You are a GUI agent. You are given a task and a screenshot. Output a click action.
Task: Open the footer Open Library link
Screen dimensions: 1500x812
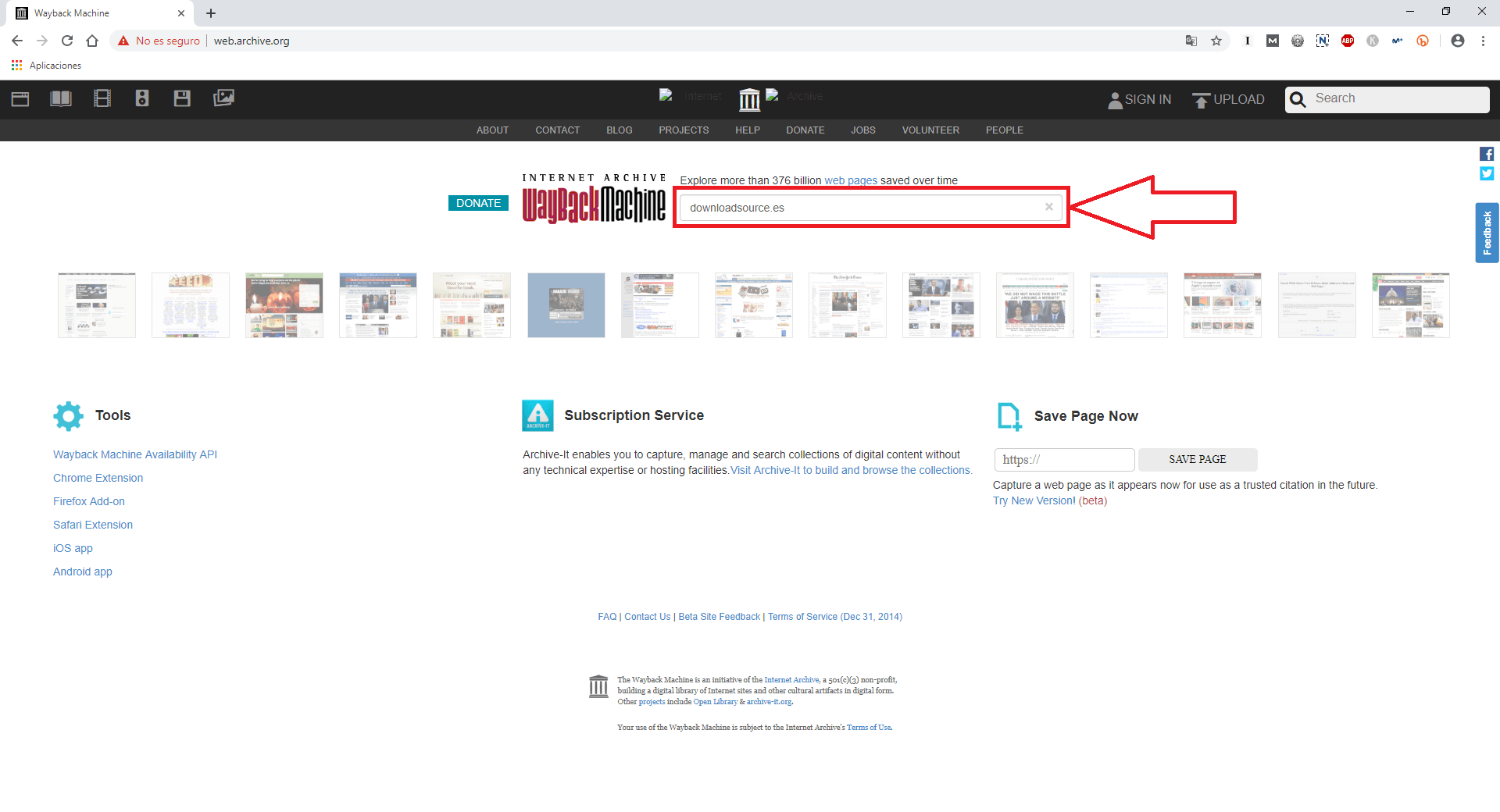716,702
